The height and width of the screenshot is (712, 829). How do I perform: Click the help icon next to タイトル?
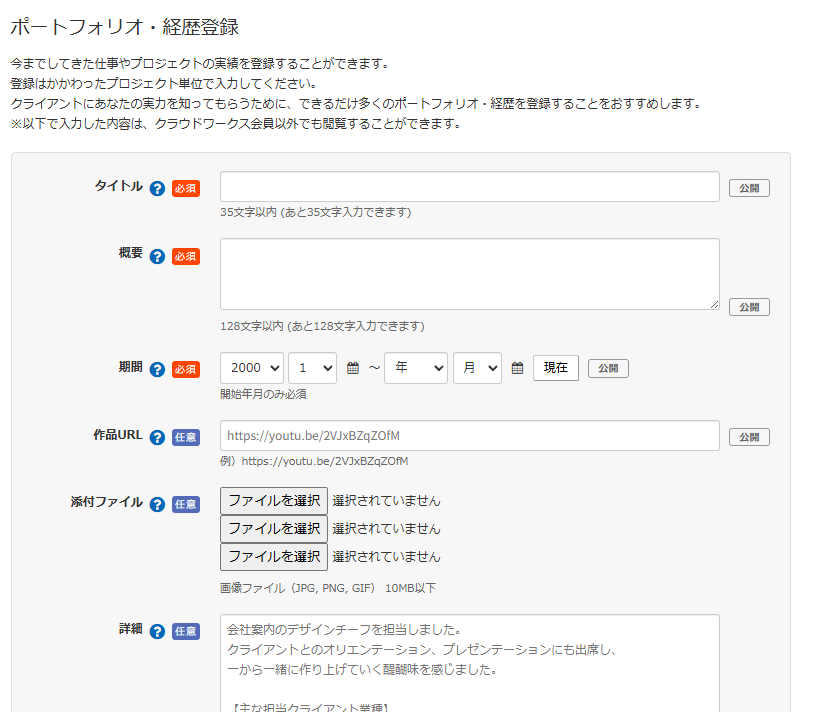coord(157,188)
